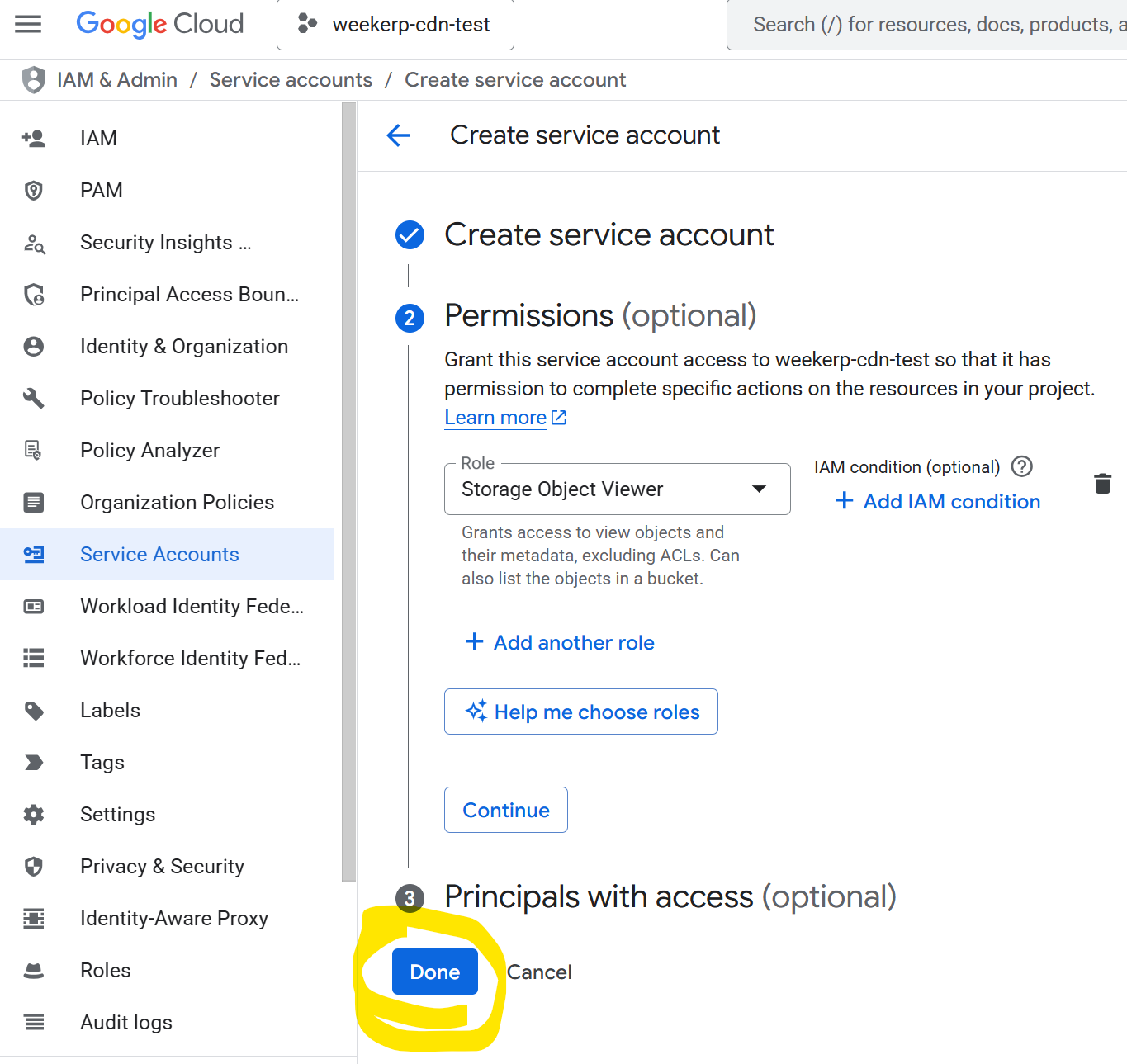Screen dimensions: 1127x1064
Task: Click in the resources search field
Action: click(x=933, y=25)
